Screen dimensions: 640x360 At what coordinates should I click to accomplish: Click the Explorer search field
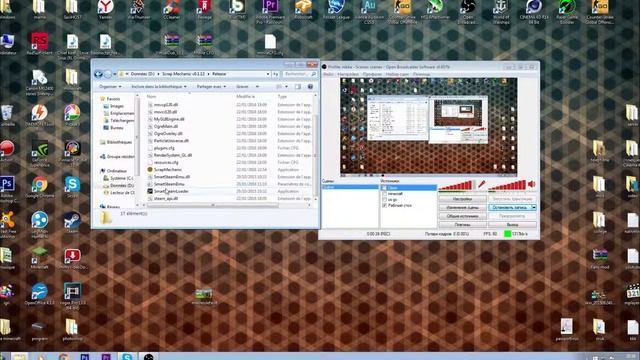click(x=300, y=74)
